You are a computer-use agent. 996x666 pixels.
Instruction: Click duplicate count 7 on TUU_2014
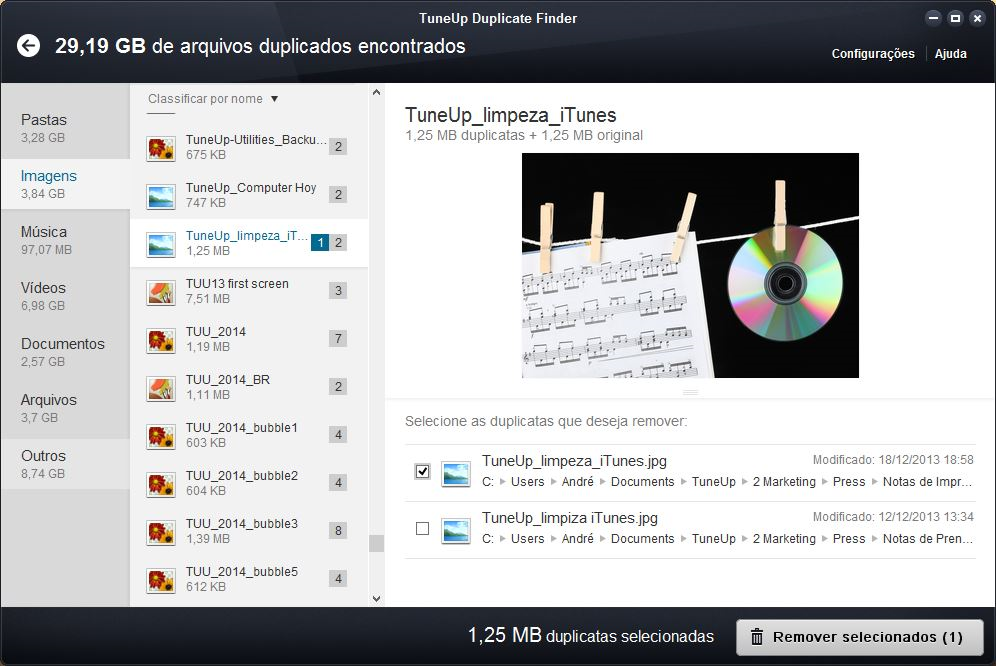[x=338, y=339]
